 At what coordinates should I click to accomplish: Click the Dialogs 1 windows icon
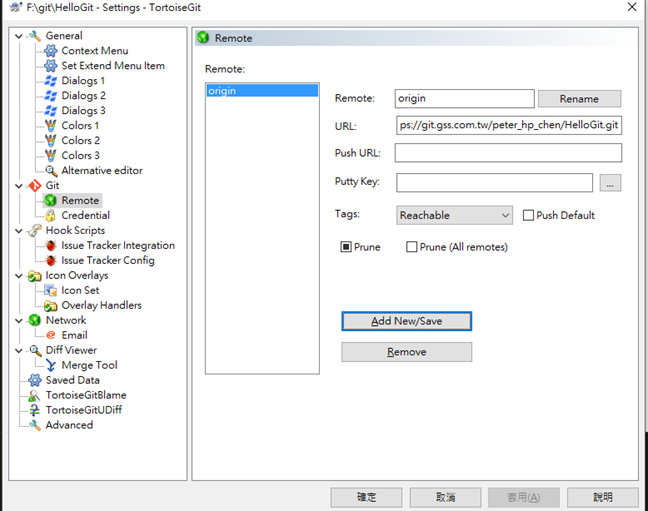(50, 81)
